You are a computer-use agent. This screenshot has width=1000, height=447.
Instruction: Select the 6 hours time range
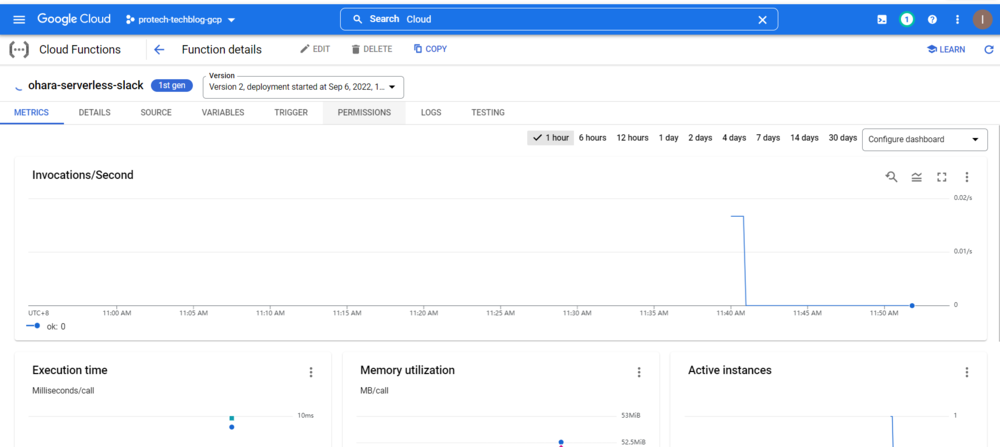tap(592, 138)
